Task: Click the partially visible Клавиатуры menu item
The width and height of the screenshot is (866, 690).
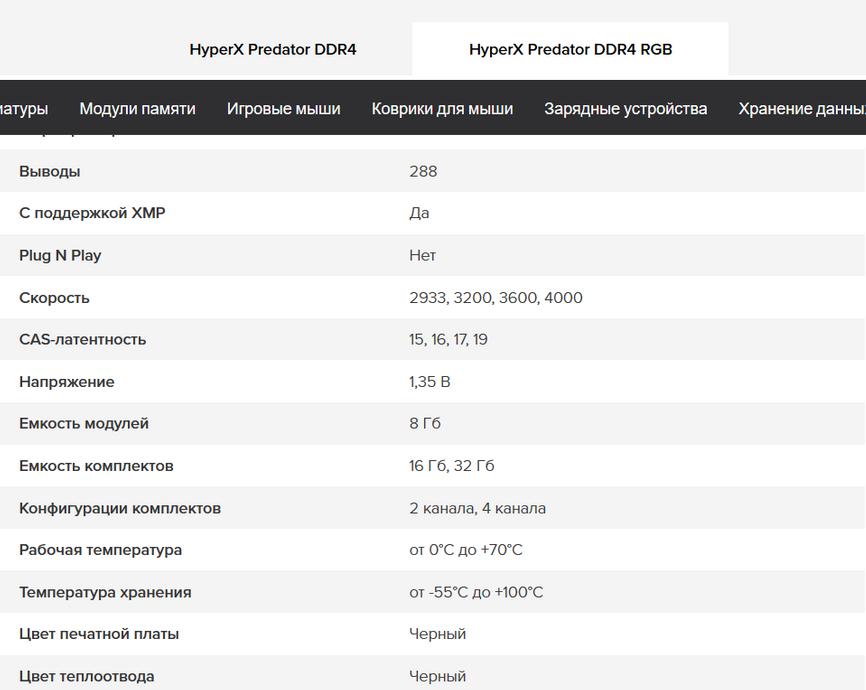Action: [x=24, y=108]
